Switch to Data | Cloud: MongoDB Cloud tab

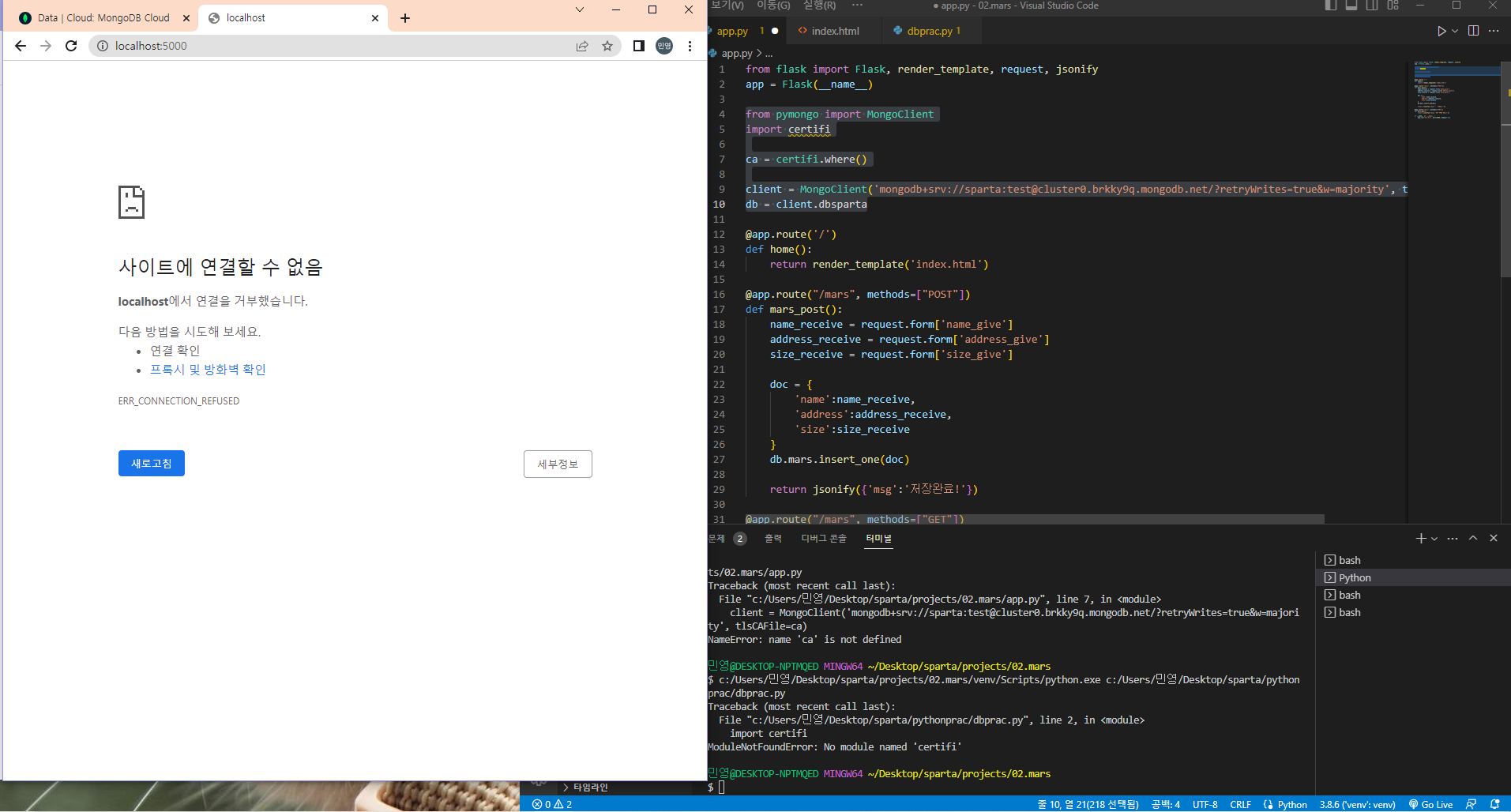coord(103,18)
